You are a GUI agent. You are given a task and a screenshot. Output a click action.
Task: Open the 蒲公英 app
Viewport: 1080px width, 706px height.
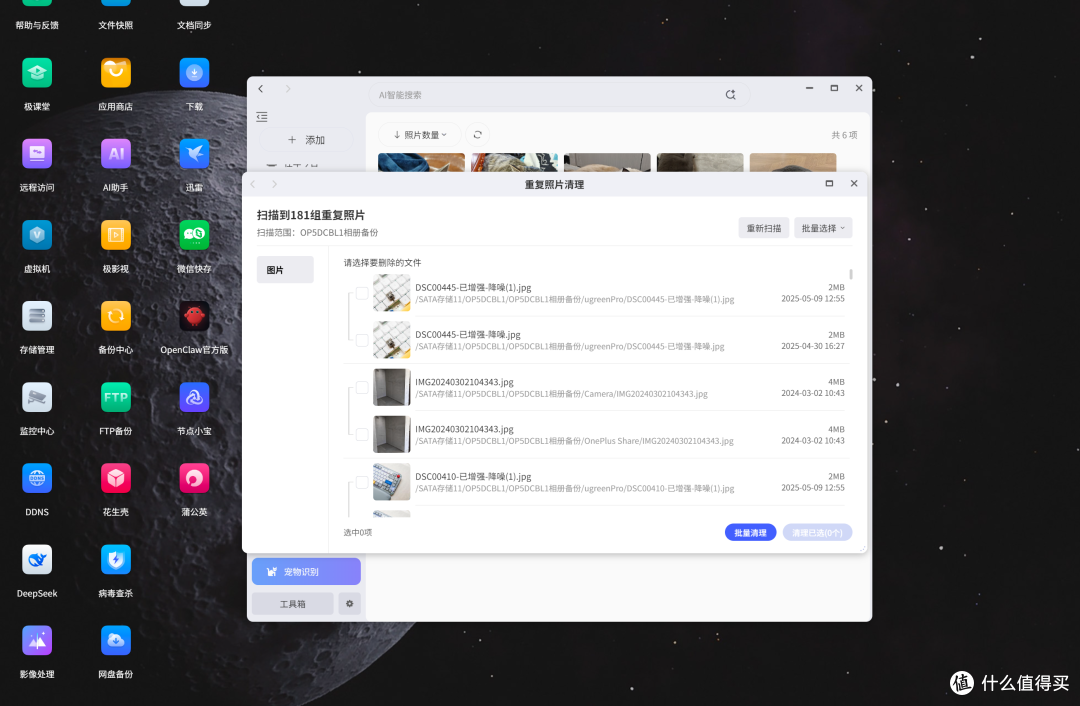[x=194, y=479]
